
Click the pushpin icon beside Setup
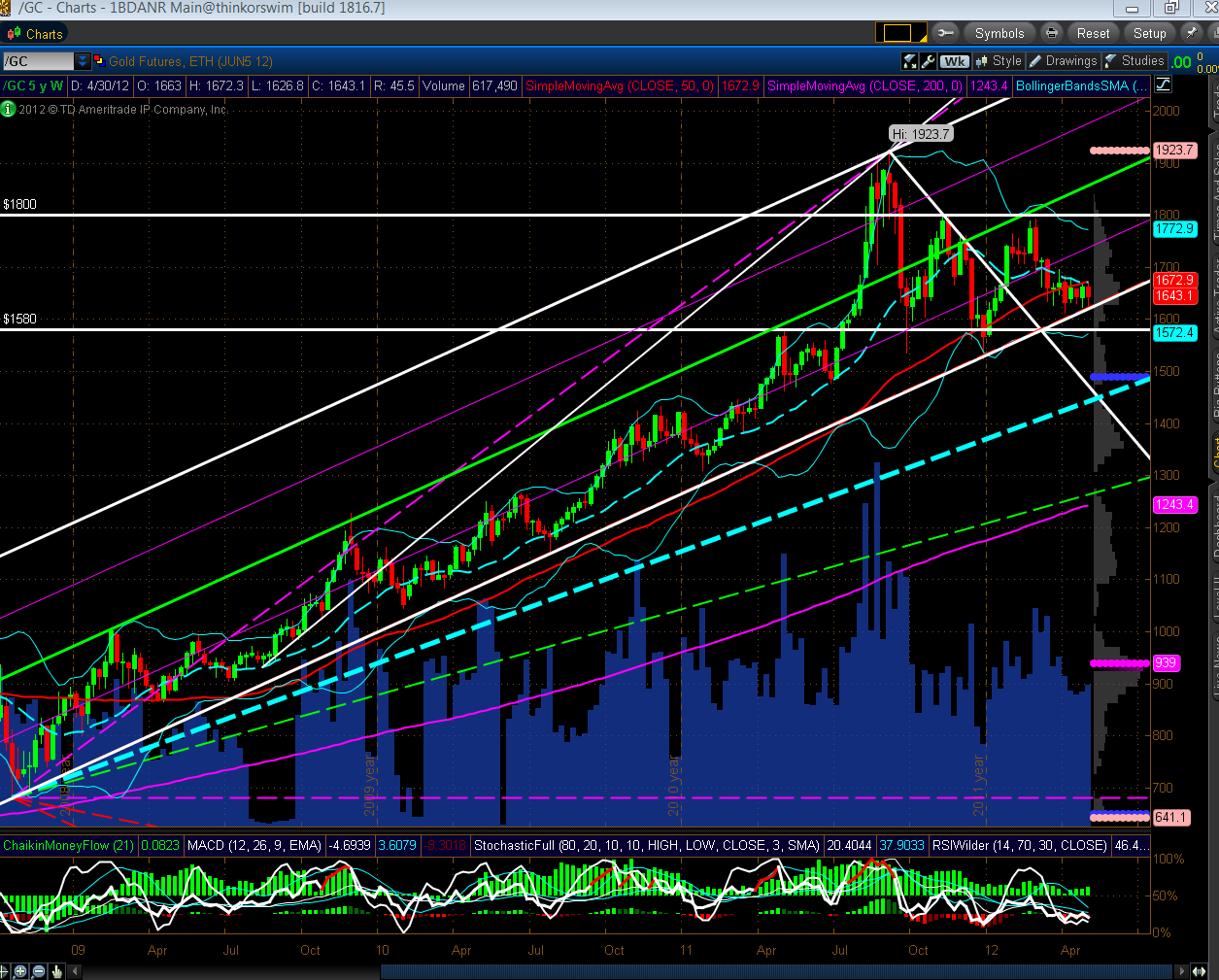tap(1191, 33)
